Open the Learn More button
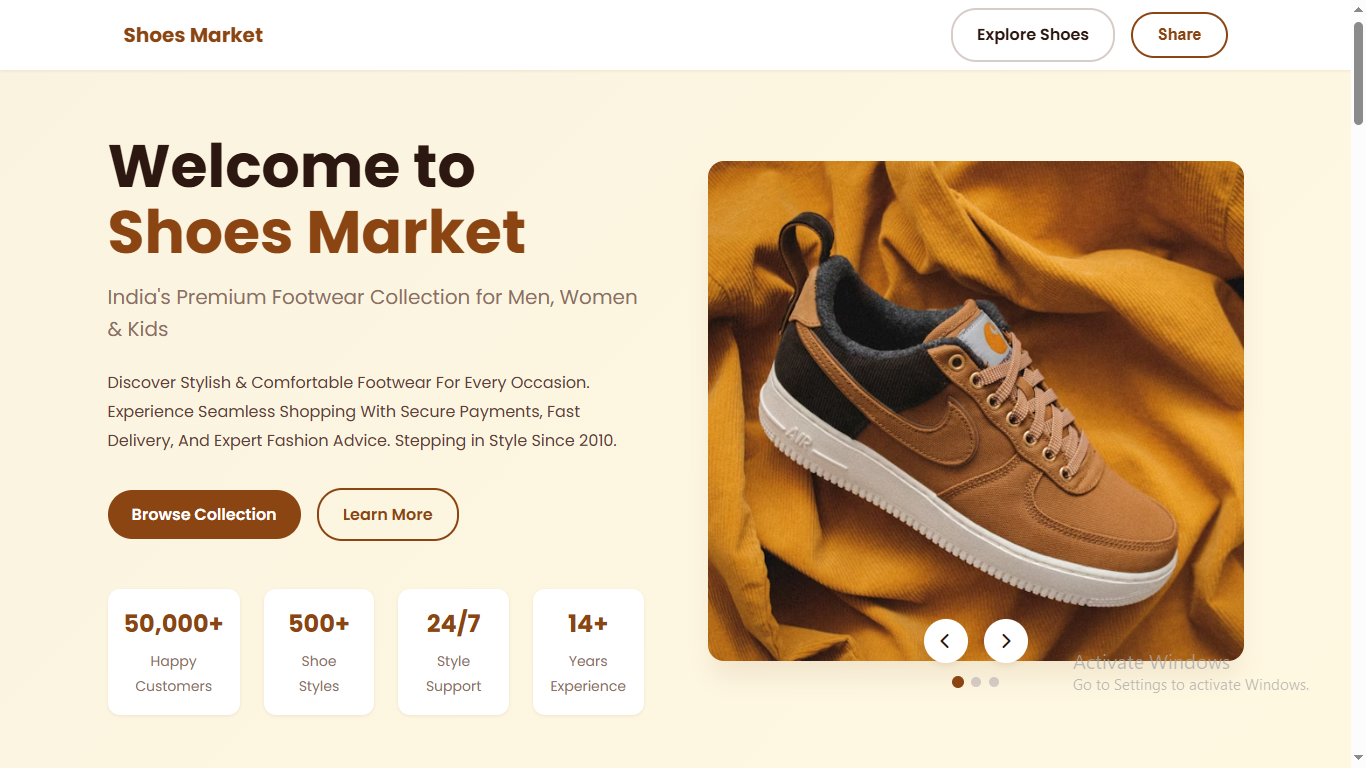This screenshot has width=1366, height=768. click(387, 514)
